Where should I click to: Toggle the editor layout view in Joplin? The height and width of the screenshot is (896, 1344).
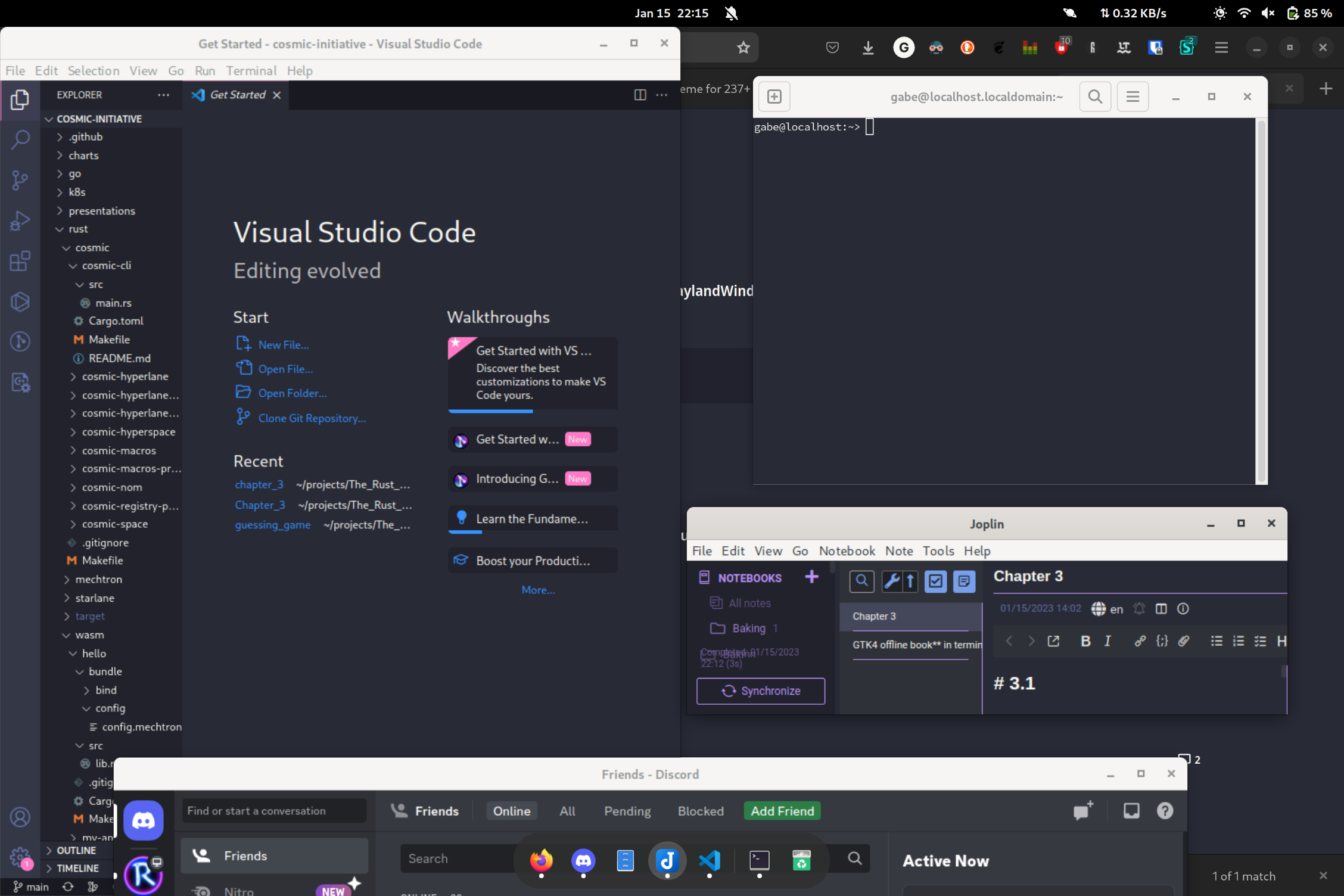[x=1161, y=608]
